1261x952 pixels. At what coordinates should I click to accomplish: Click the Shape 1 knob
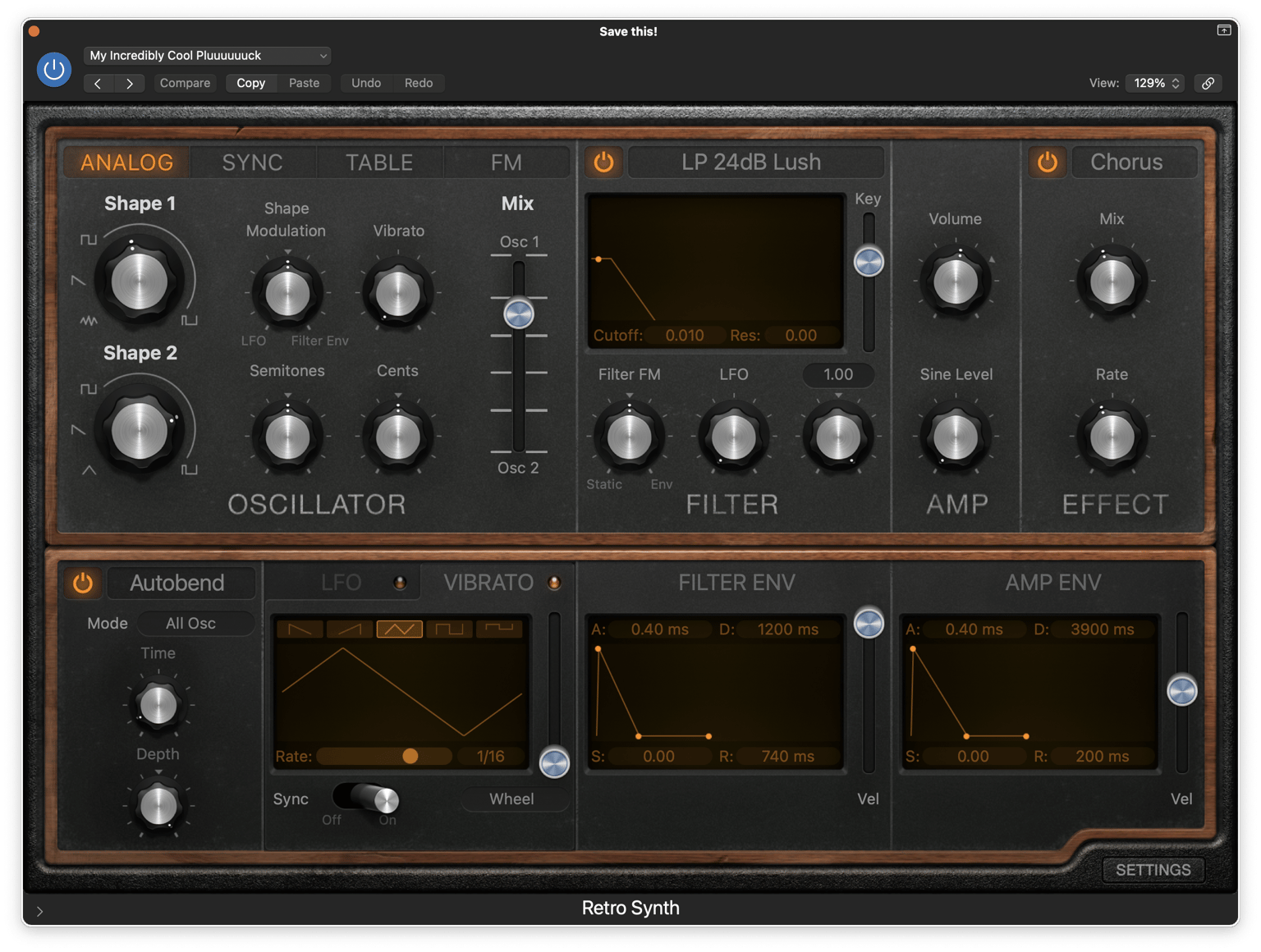coord(140,280)
